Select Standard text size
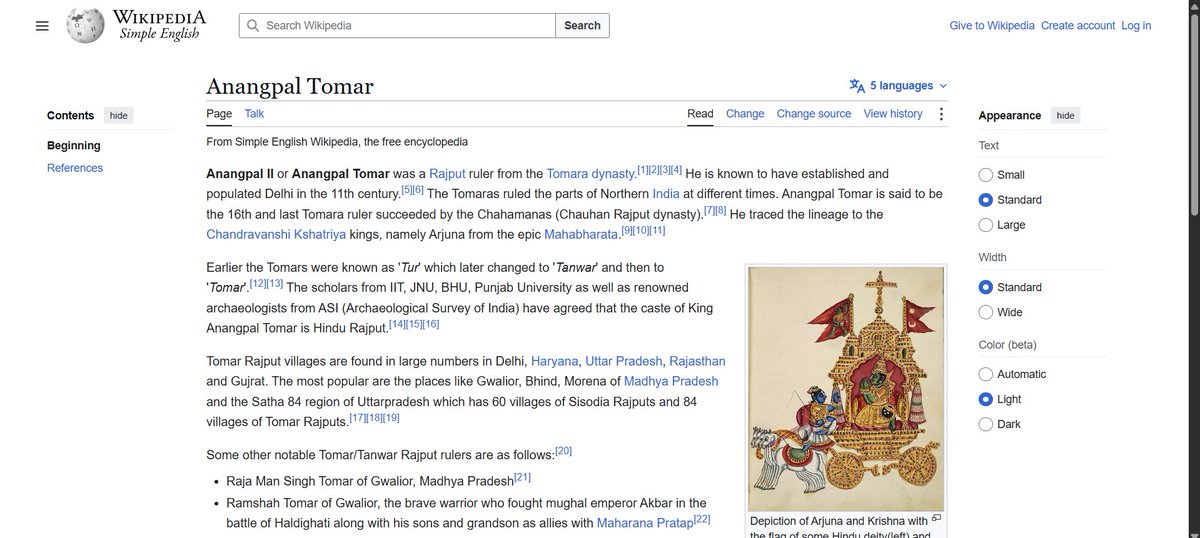Image resolution: width=1200 pixels, height=538 pixels. coord(986,199)
